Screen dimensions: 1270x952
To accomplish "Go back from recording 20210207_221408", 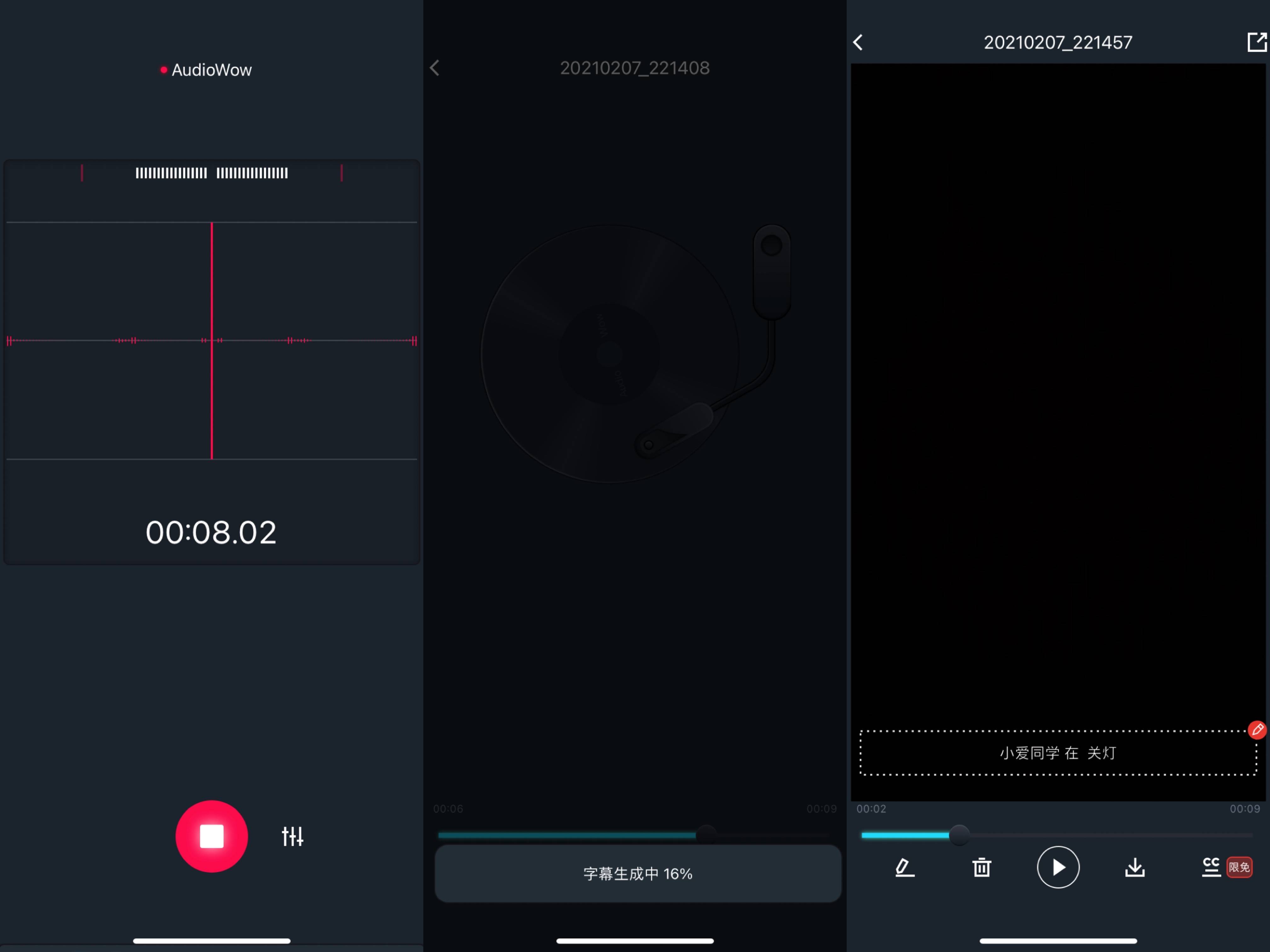I will click(435, 68).
